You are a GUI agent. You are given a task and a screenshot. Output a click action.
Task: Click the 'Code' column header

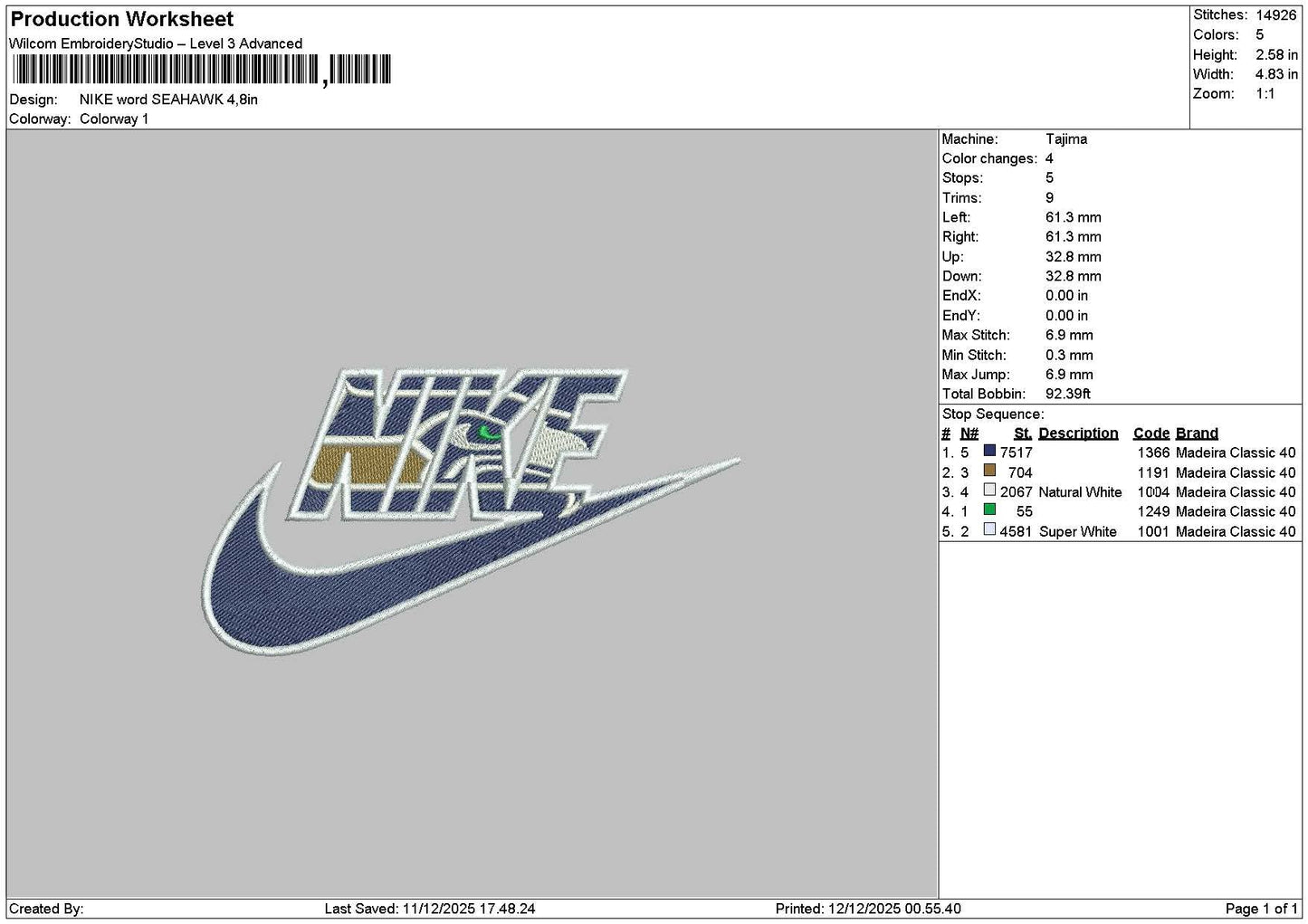click(x=1151, y=433)
